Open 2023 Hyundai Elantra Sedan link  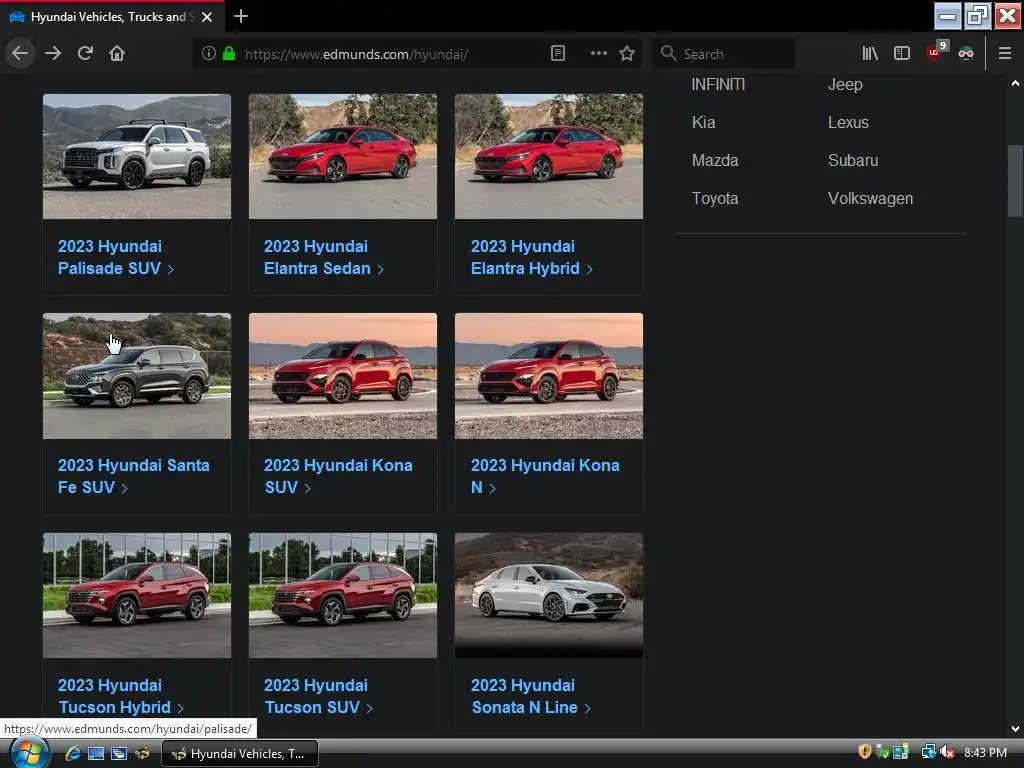click(323, 257)
